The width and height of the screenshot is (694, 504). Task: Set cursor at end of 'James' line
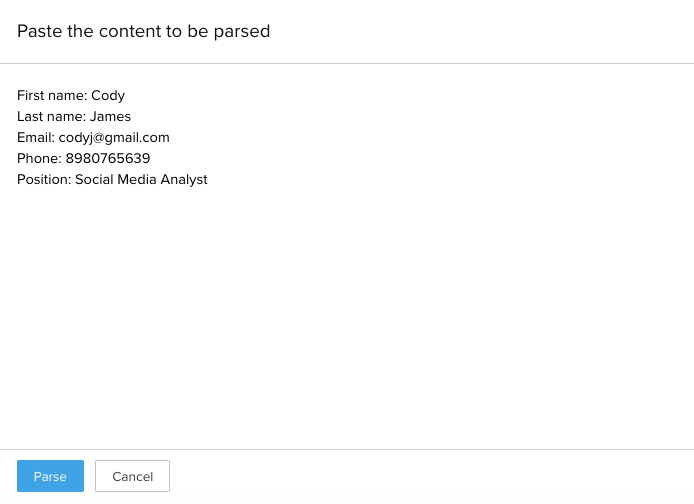click(x=132, y=117)
